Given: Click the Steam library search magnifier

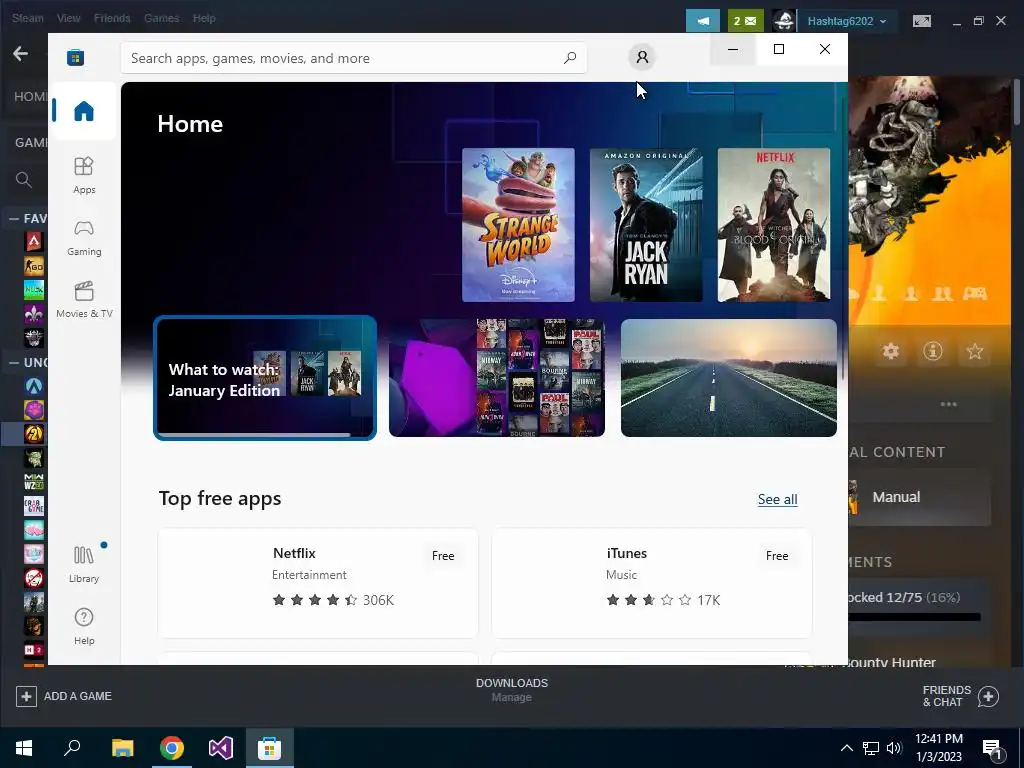Looking at the screenshot, I should click(24, 180).
